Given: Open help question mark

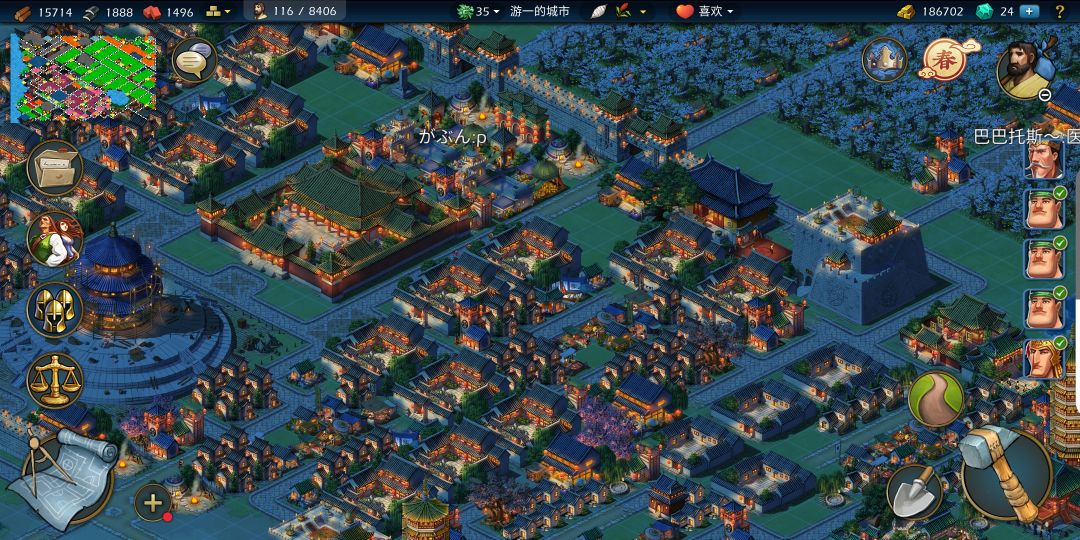Looking at the screenshot, I should tap(1060, 12).
